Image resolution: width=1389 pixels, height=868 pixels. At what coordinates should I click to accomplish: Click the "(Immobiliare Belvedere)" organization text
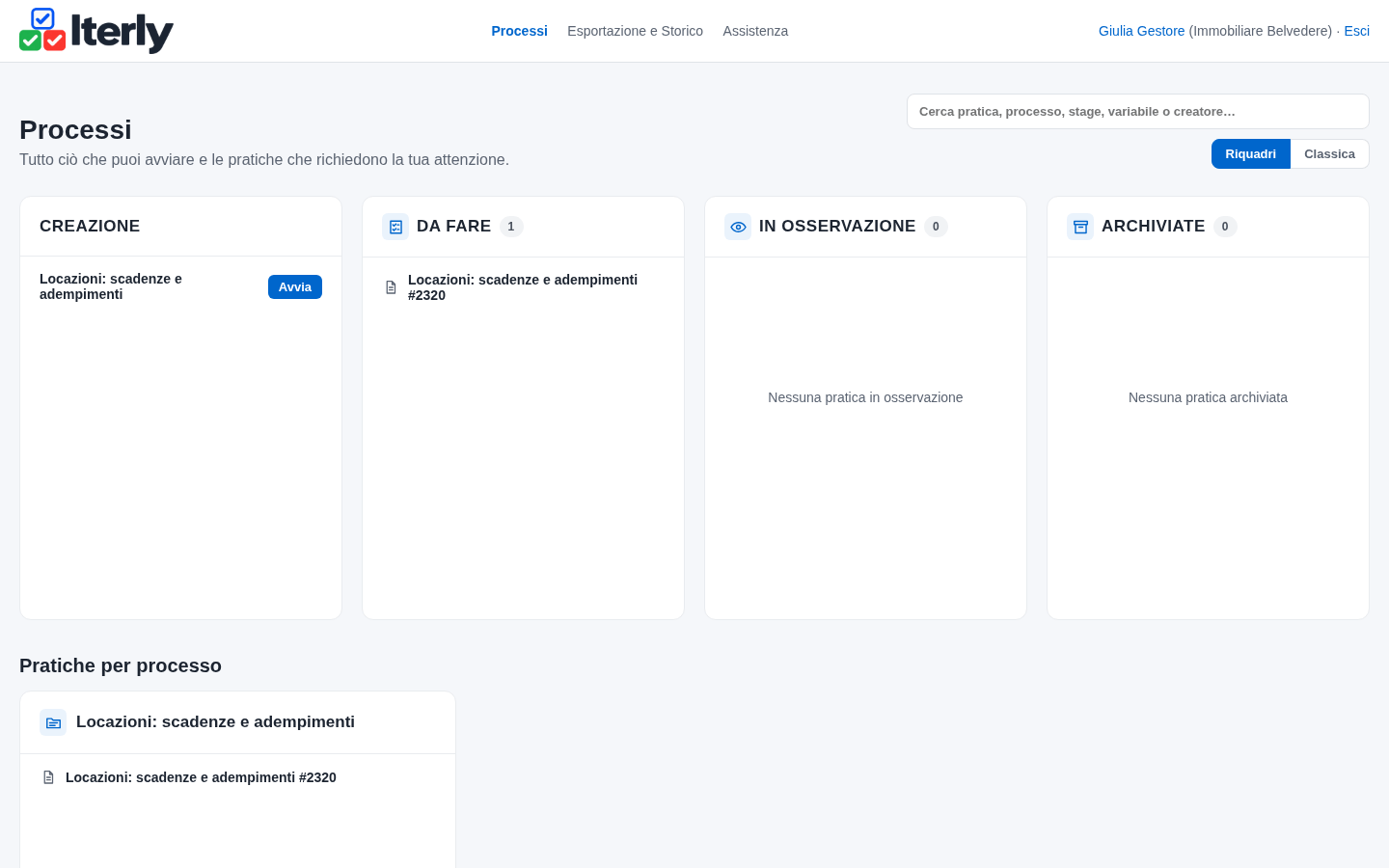click(x=1261, y=31)
